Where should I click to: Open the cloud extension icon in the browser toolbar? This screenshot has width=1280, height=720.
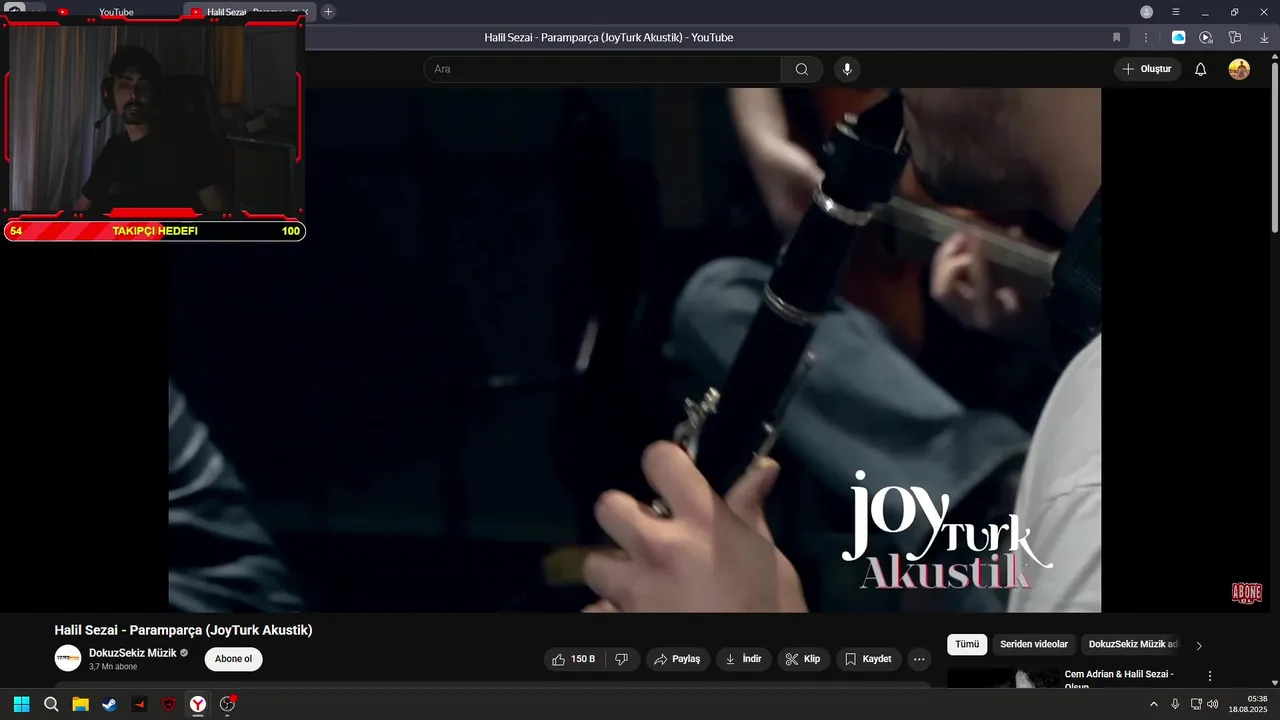pyautogui.click(x=1178, y=37)
